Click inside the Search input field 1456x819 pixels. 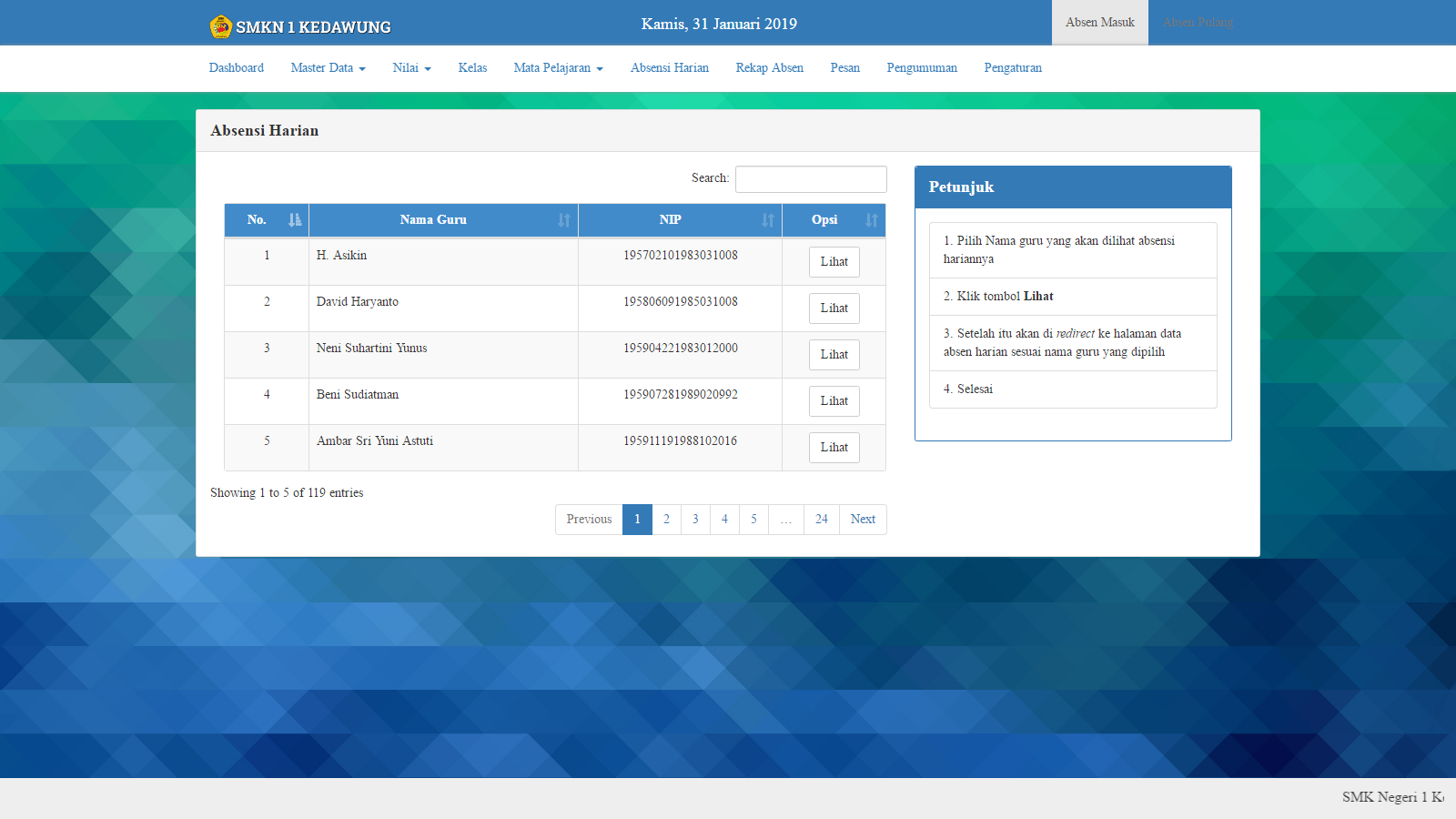pyautogui.click(x=810, y=178)
